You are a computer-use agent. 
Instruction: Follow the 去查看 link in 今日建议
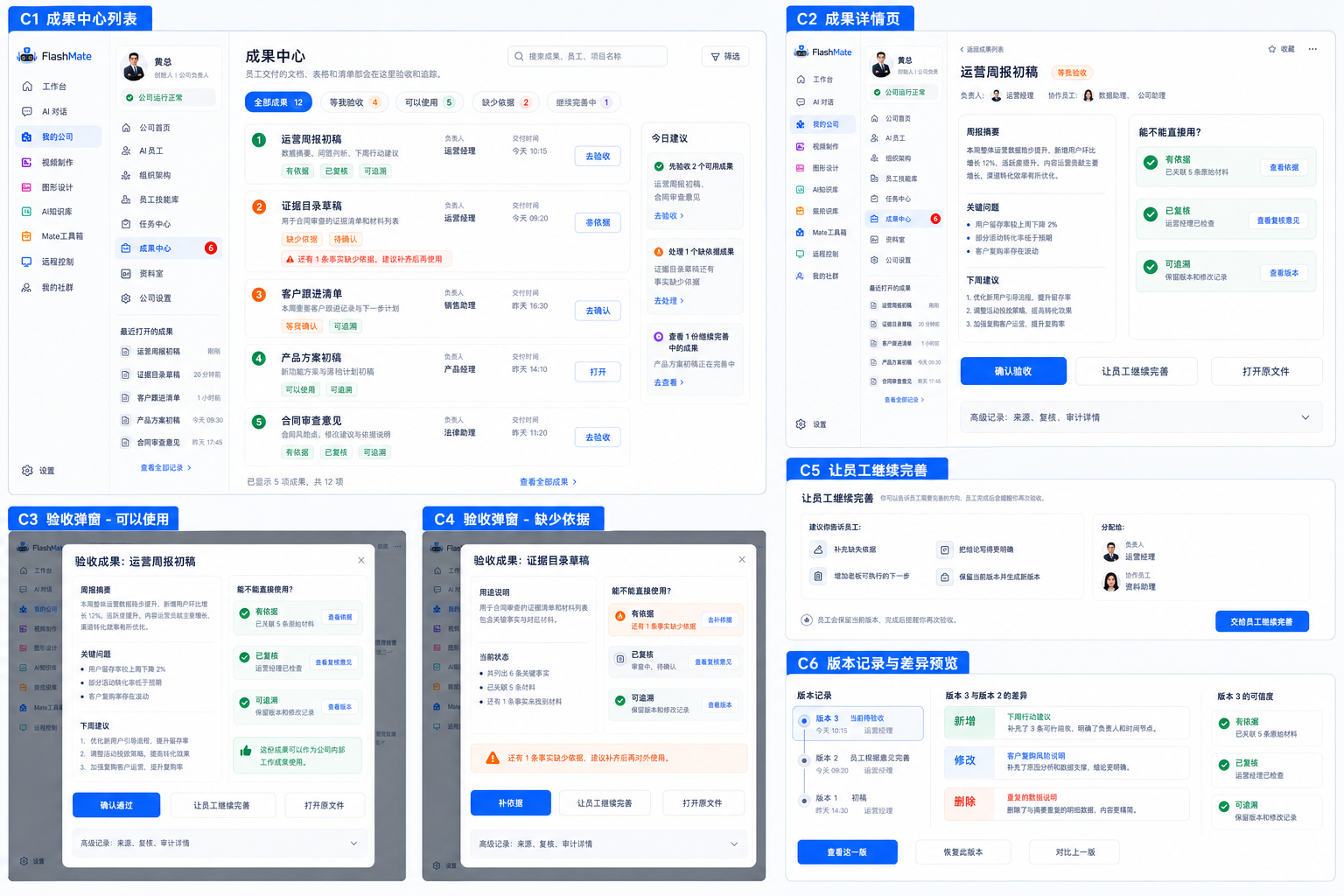pyautogui.click(x=668, y=382)
